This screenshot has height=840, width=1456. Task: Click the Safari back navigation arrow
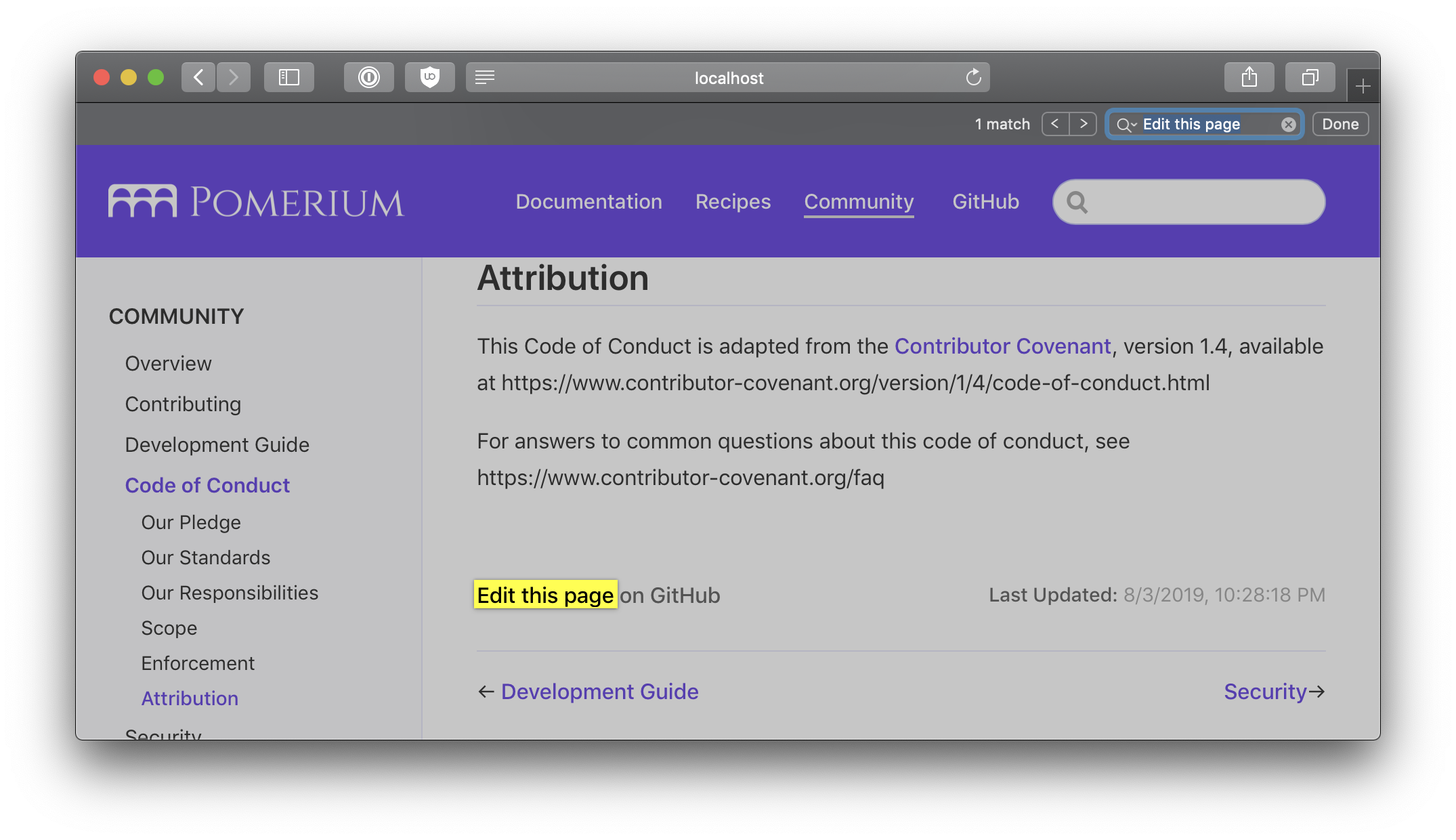pyautogui.click(x=198, y=77)
